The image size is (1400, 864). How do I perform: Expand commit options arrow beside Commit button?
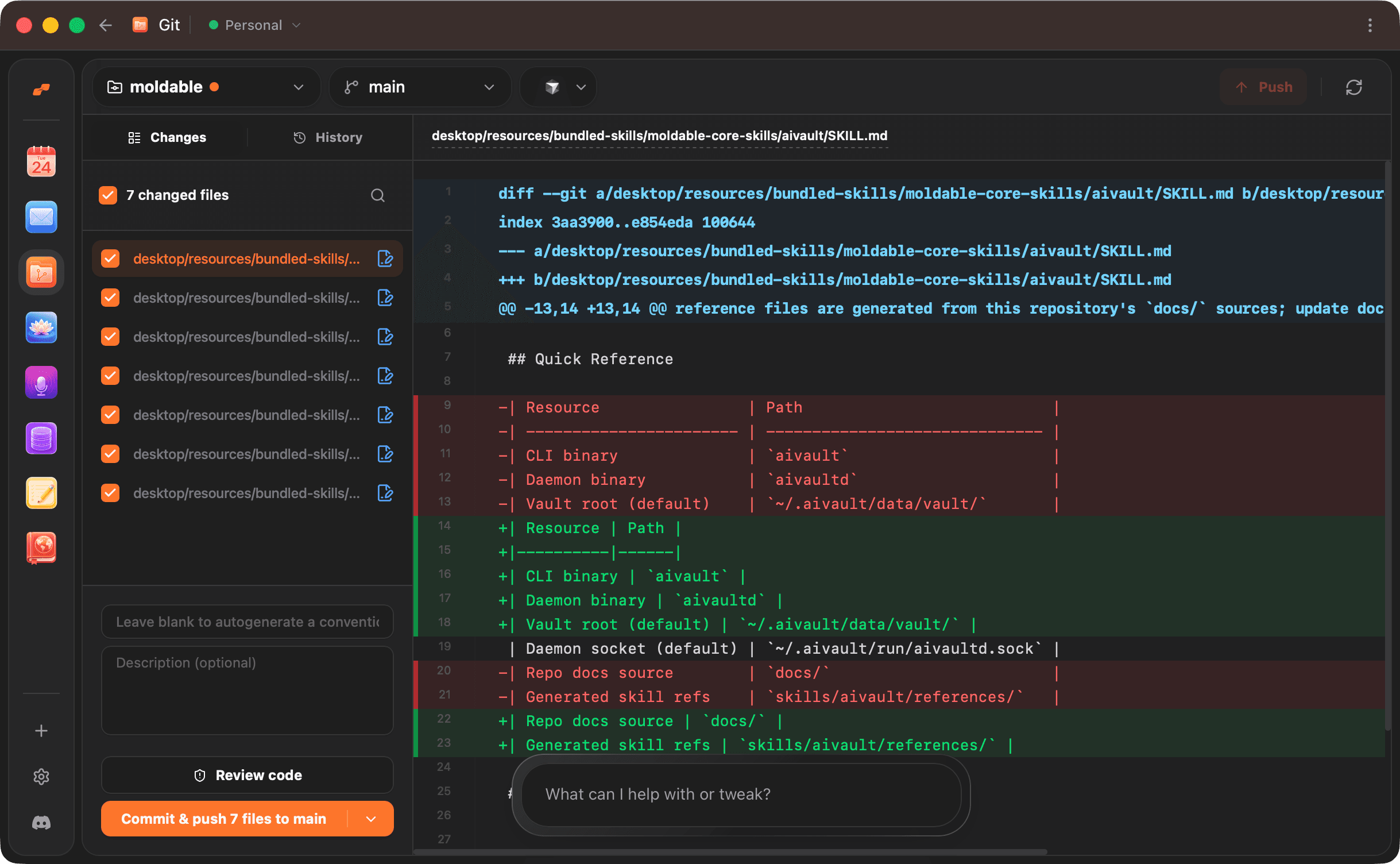click(x=371, y=819)
